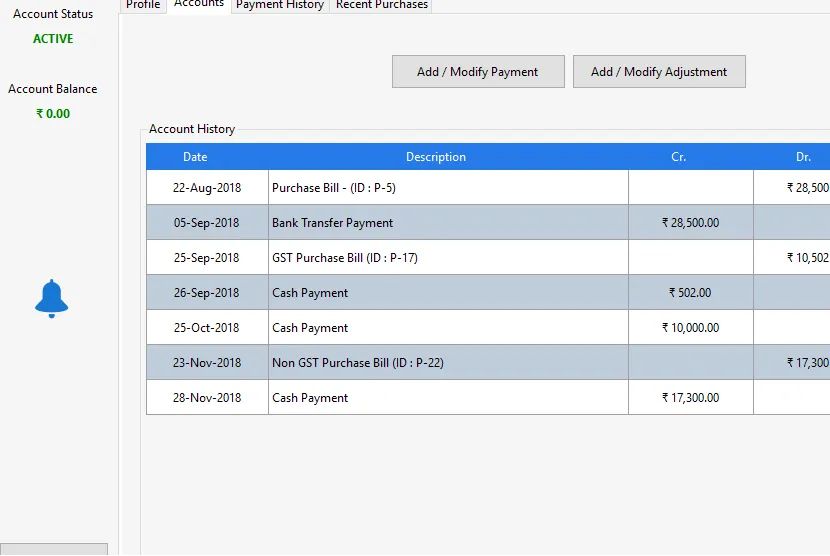Screen dimensions: 830x556
Task: Select the 26-Sep-2018 Cash Payment row
Action: point(310,293)
